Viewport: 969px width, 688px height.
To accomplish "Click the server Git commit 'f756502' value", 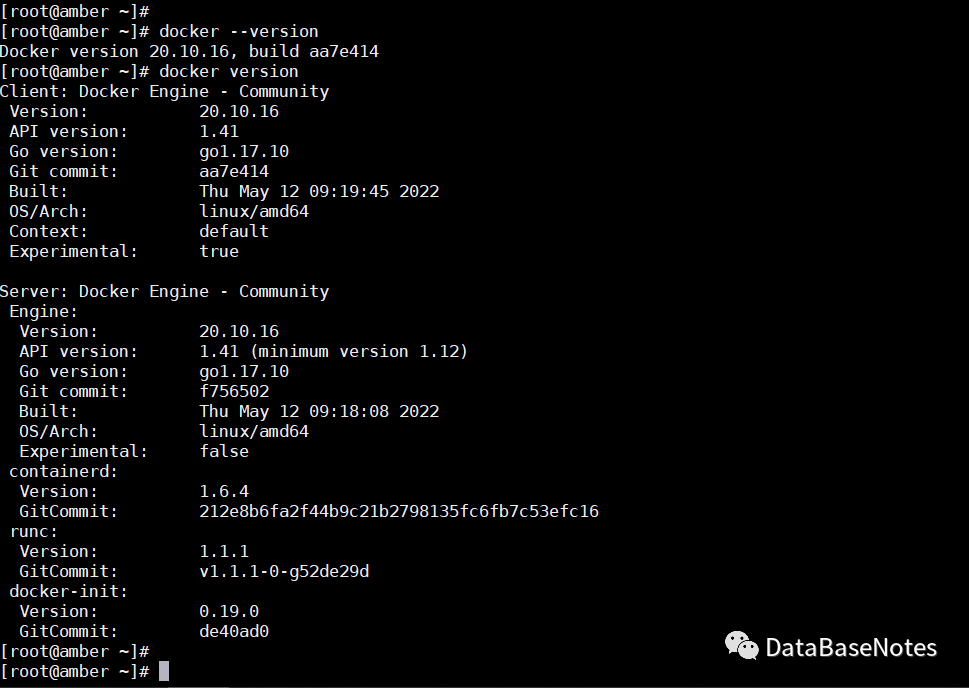I will 234,391.
